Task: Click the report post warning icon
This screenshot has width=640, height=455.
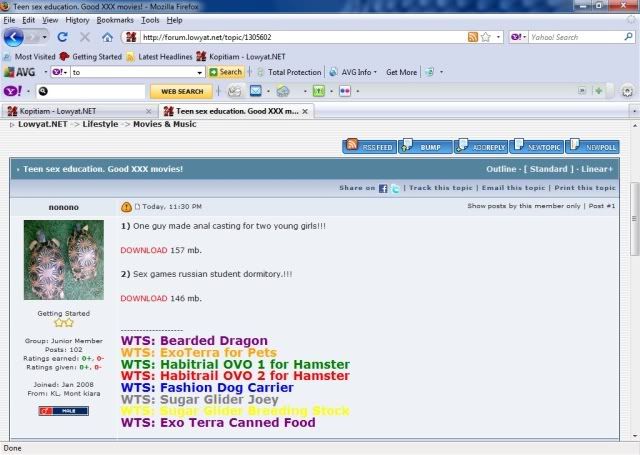Action: 126,207
